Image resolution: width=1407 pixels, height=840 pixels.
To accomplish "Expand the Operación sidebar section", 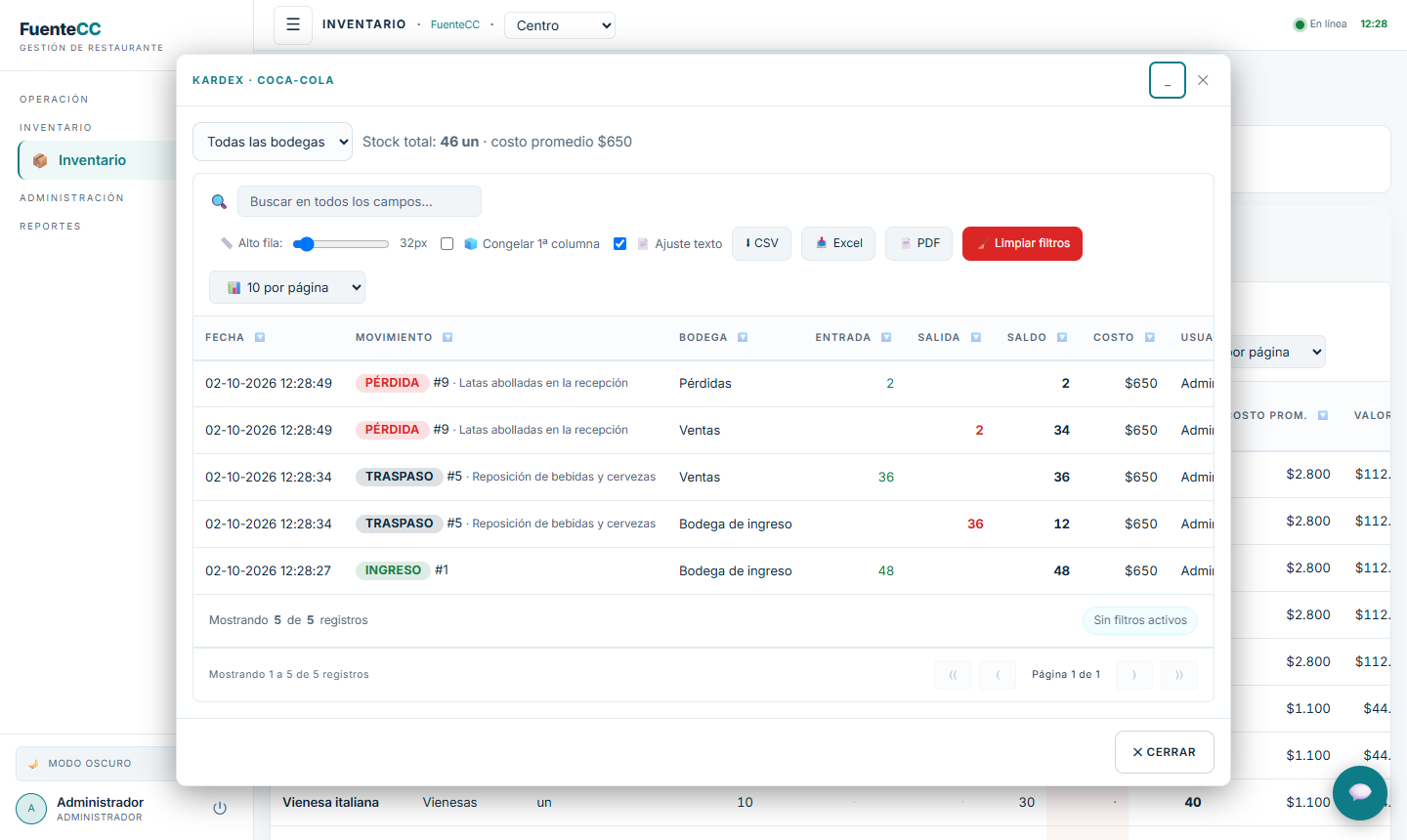I will [x=54, y=100].
